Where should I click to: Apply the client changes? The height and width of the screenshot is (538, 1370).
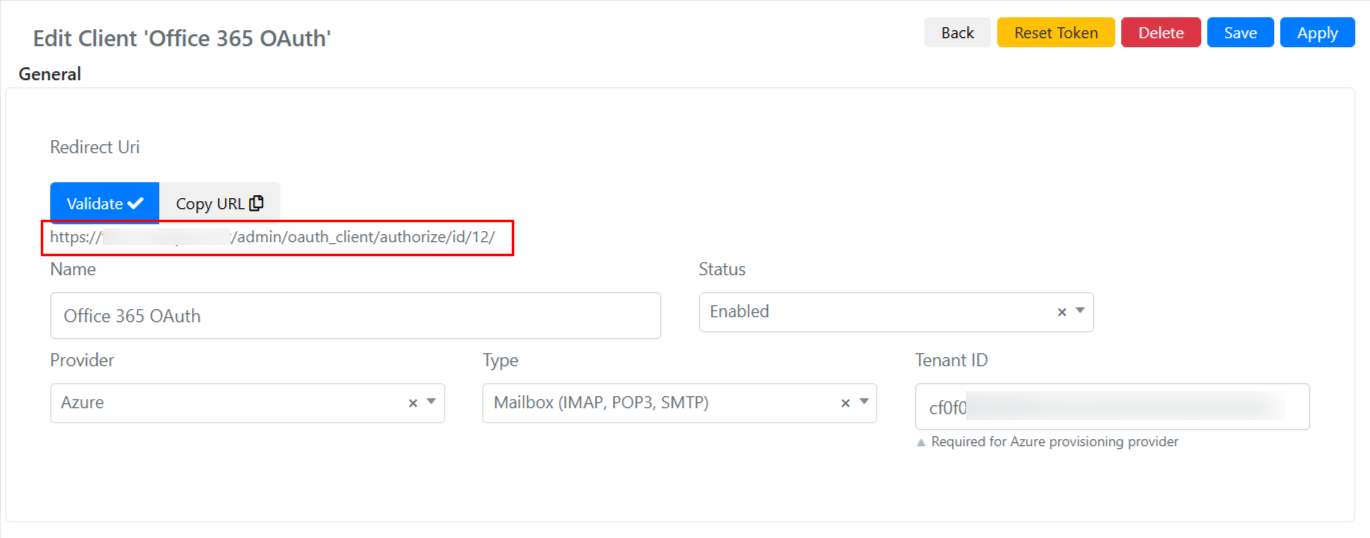click(1317, 32)
